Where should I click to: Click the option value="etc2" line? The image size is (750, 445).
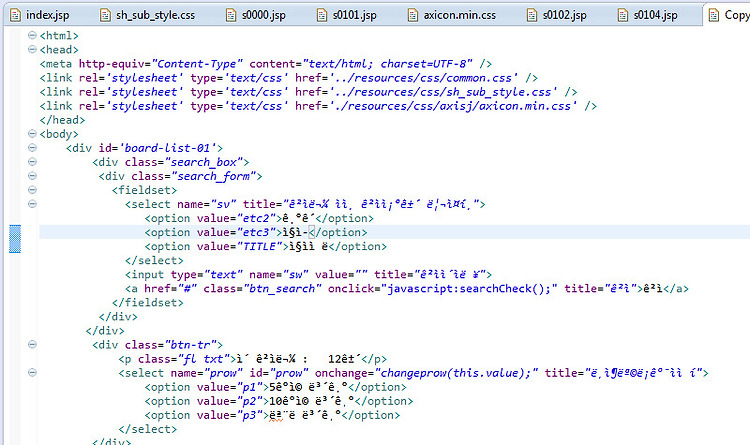[259, 218]
